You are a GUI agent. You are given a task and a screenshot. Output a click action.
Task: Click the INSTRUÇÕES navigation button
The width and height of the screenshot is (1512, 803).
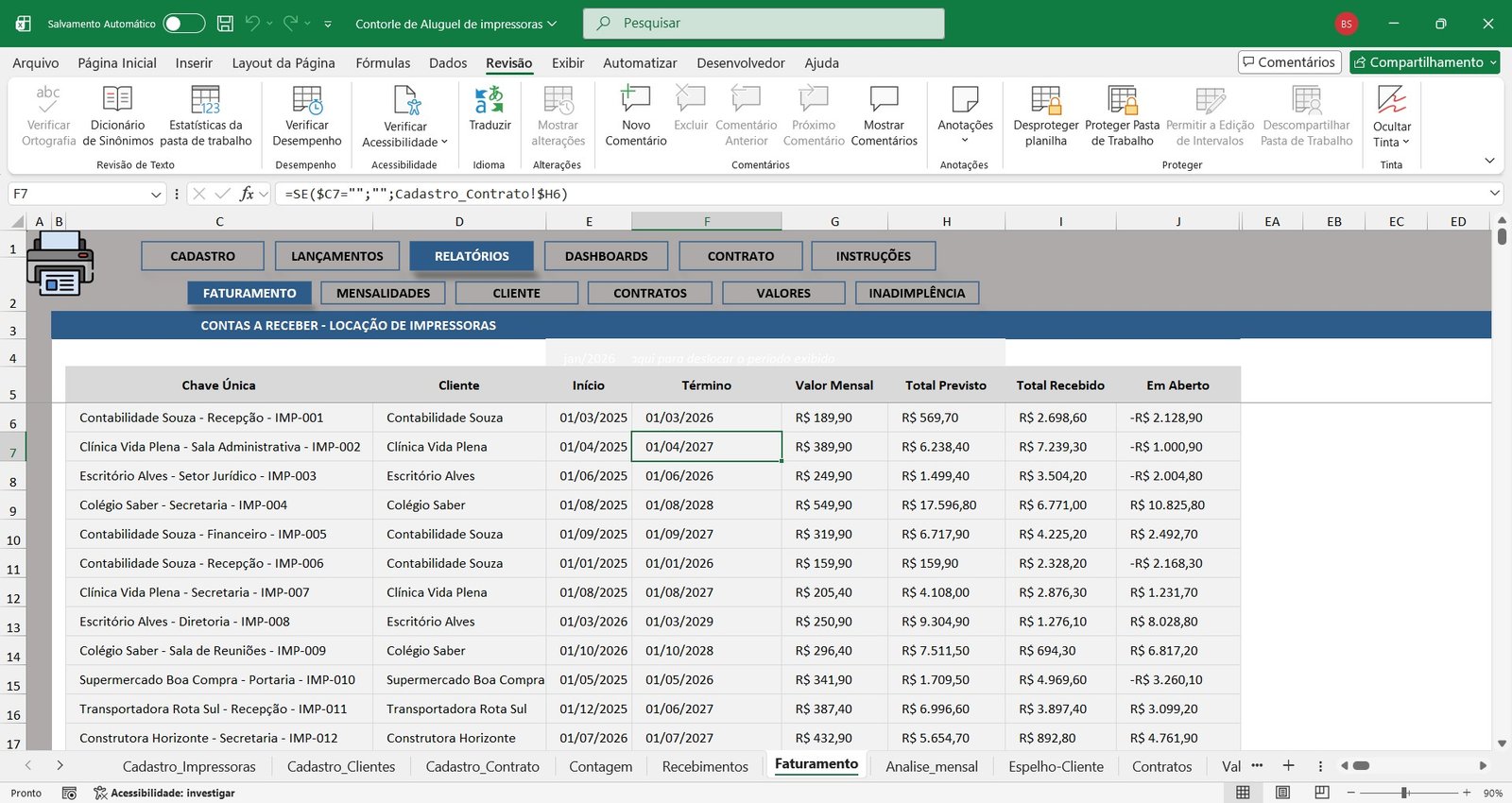873,256
